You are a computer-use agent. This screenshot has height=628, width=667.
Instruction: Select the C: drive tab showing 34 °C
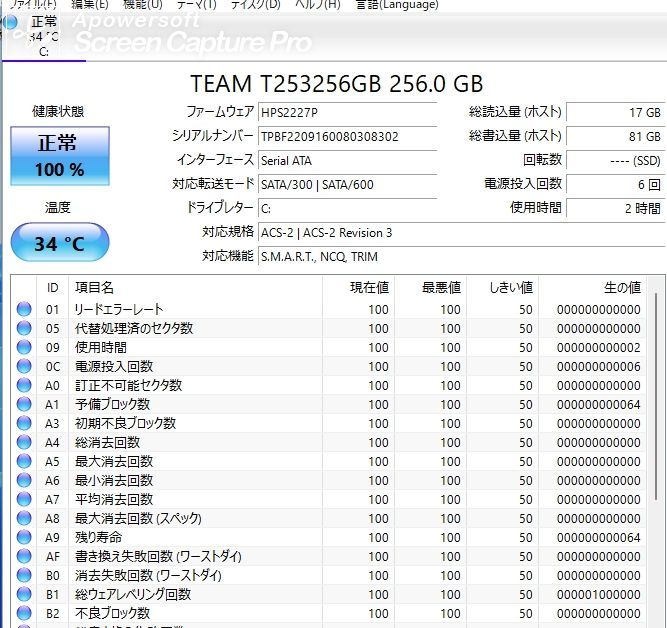click(43, 36)
